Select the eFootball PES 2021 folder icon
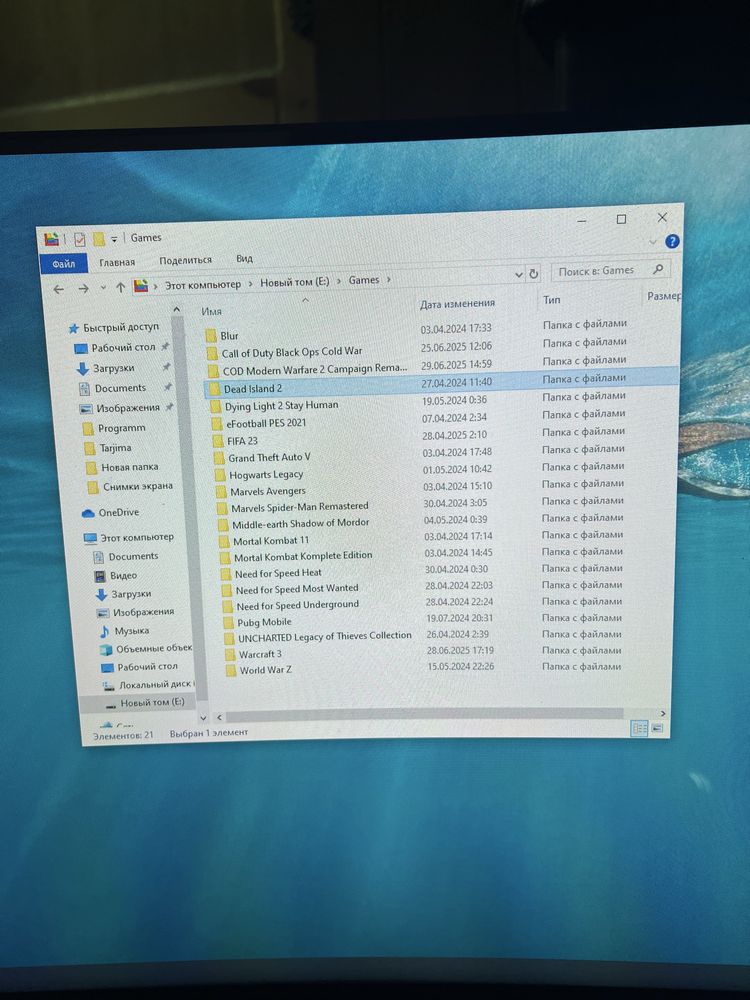The height and width of the screenshot is (1000, 750). coord(217,423)
